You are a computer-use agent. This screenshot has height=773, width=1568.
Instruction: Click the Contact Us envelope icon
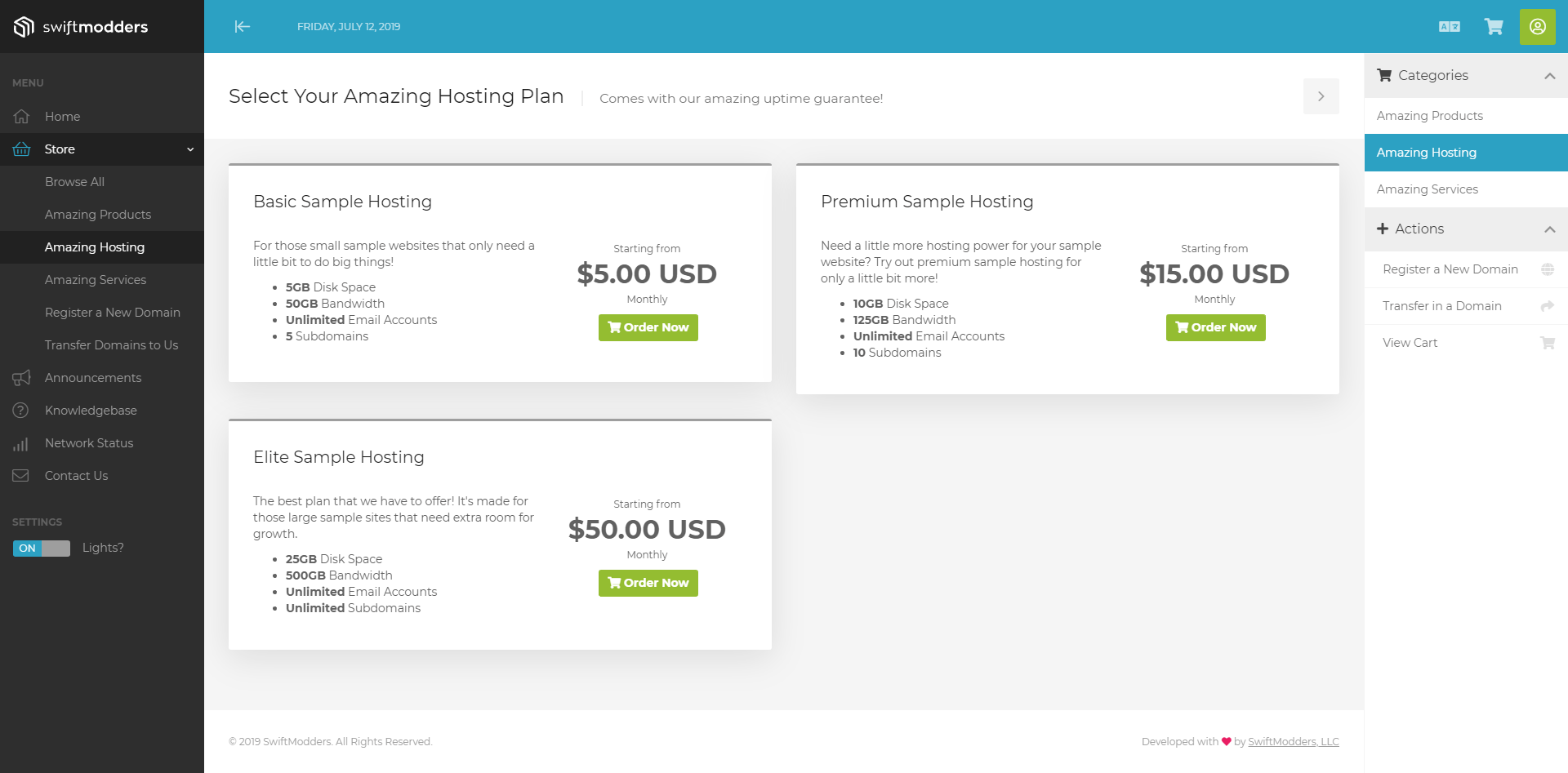click(x=21, y=476)
